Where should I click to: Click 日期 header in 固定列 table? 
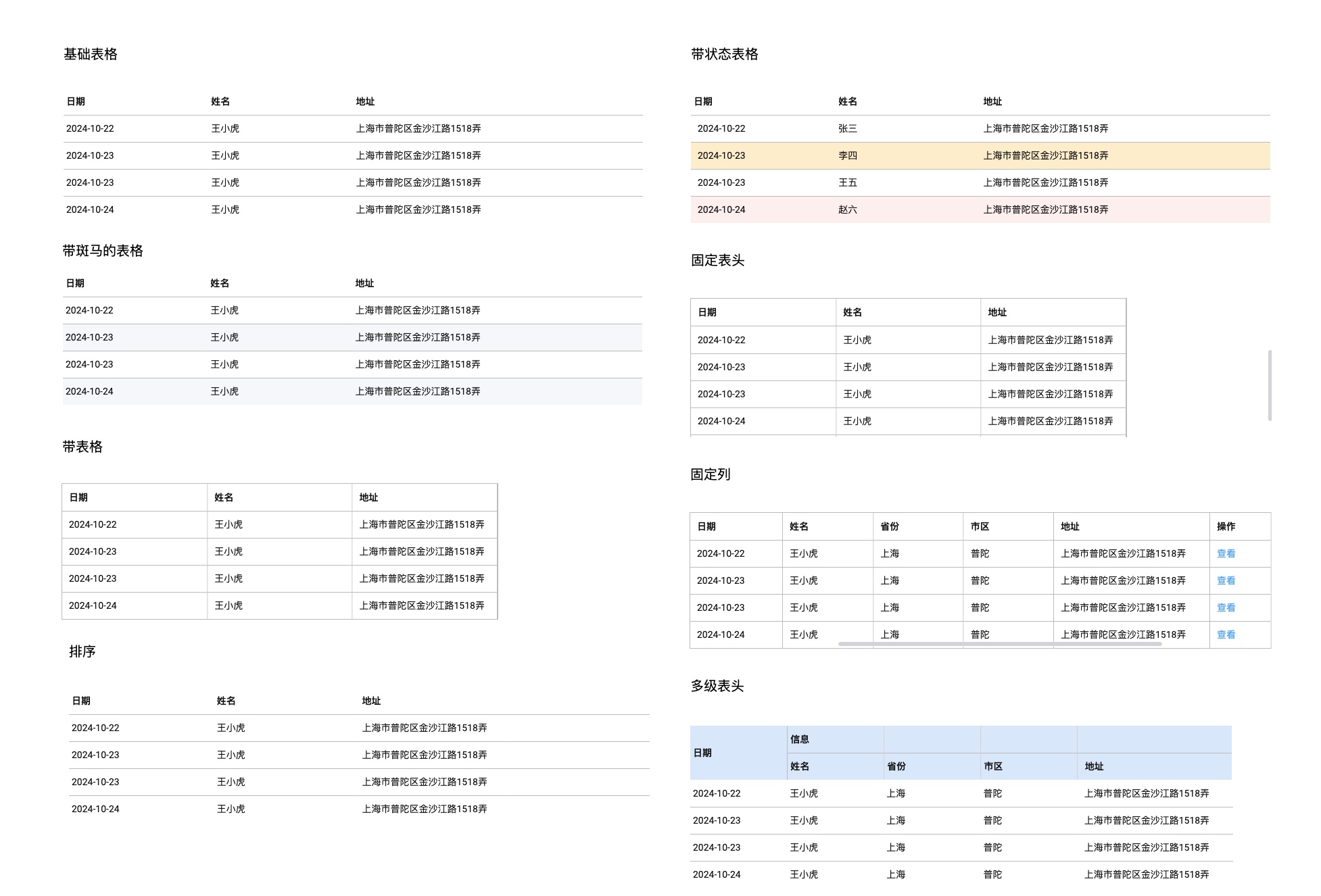(x=706, y=526)
